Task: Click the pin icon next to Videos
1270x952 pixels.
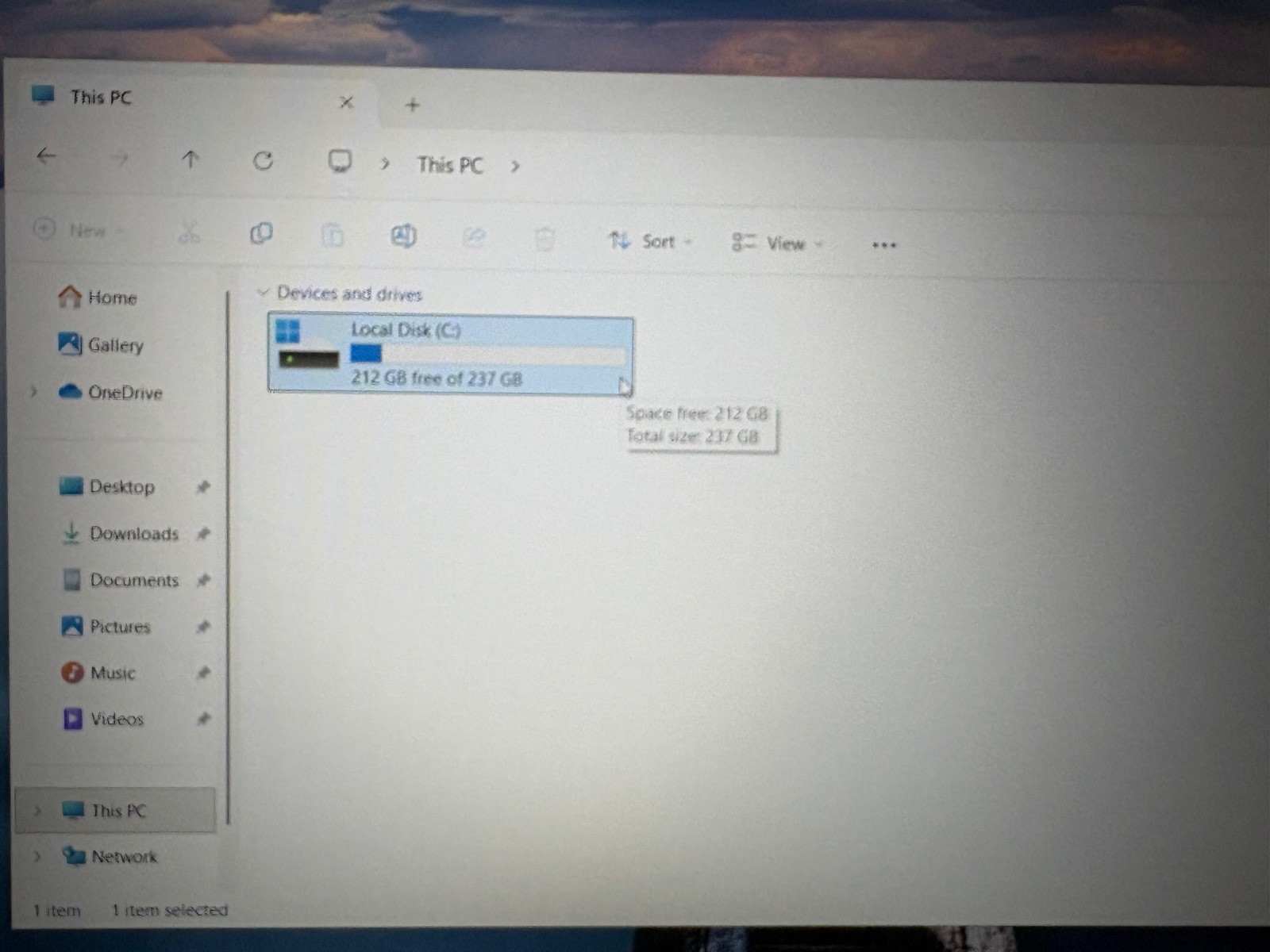Action: click(x=203, y=719)
